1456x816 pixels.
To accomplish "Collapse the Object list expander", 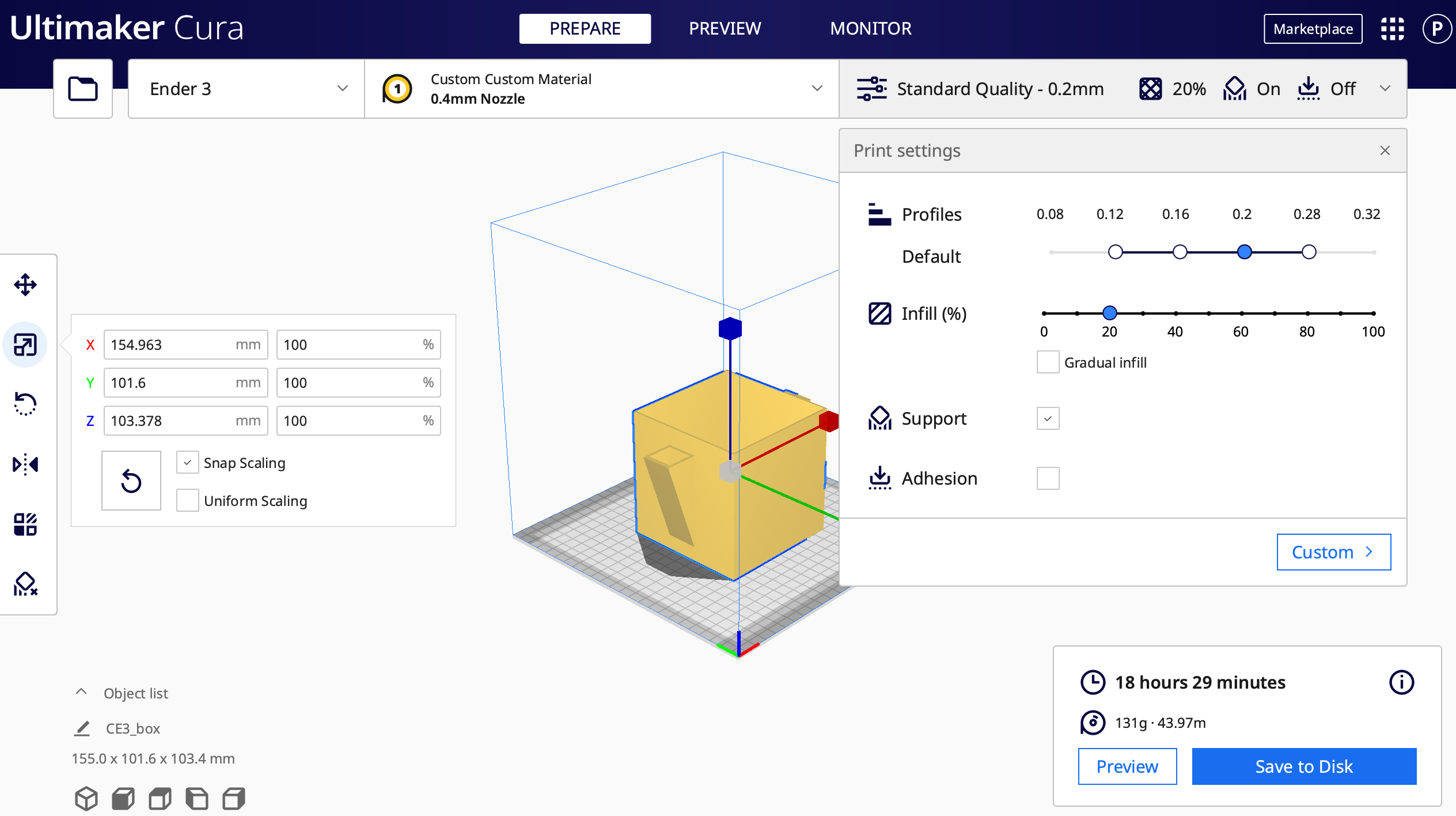I will (81, 692).
